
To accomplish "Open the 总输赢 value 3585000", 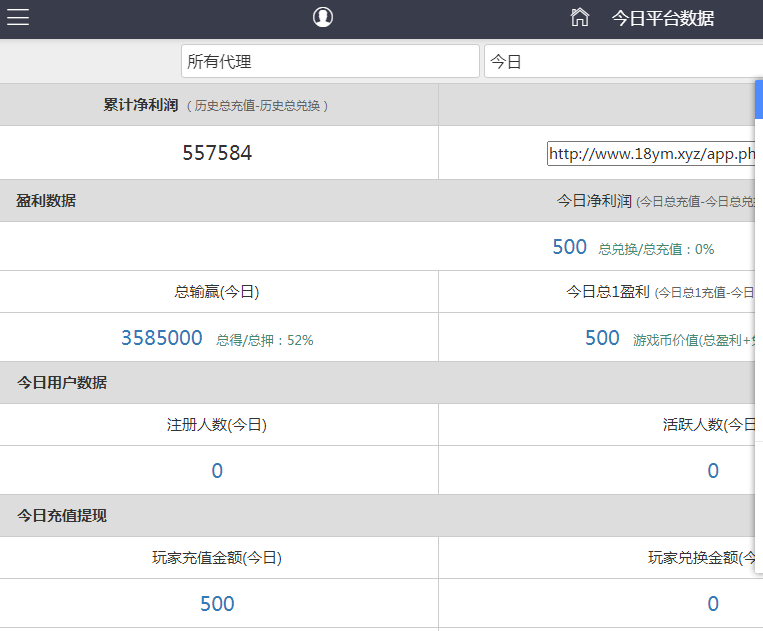I will pos(162,338).
